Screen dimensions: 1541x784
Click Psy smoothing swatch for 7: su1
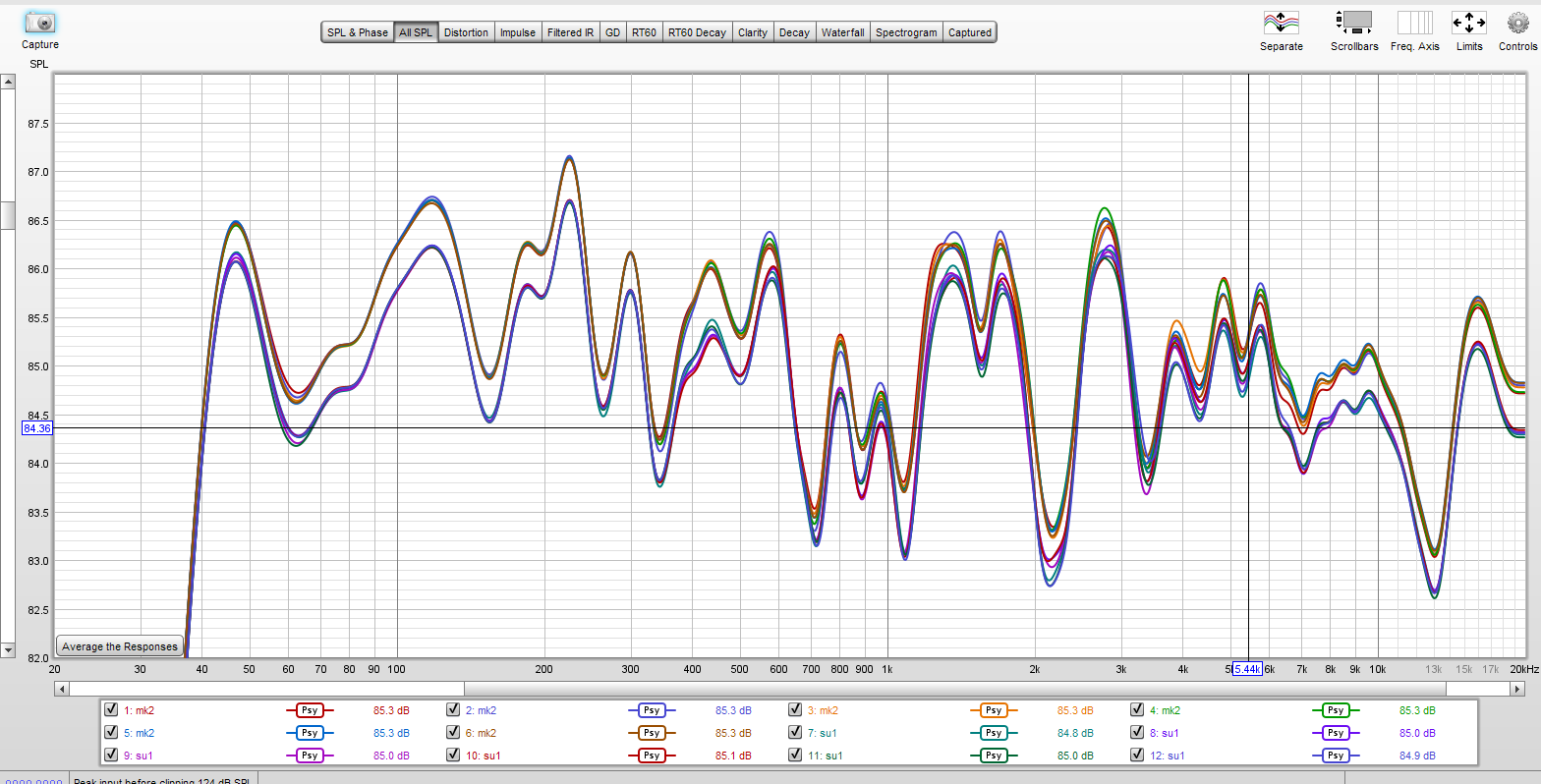tap(994, 733)
